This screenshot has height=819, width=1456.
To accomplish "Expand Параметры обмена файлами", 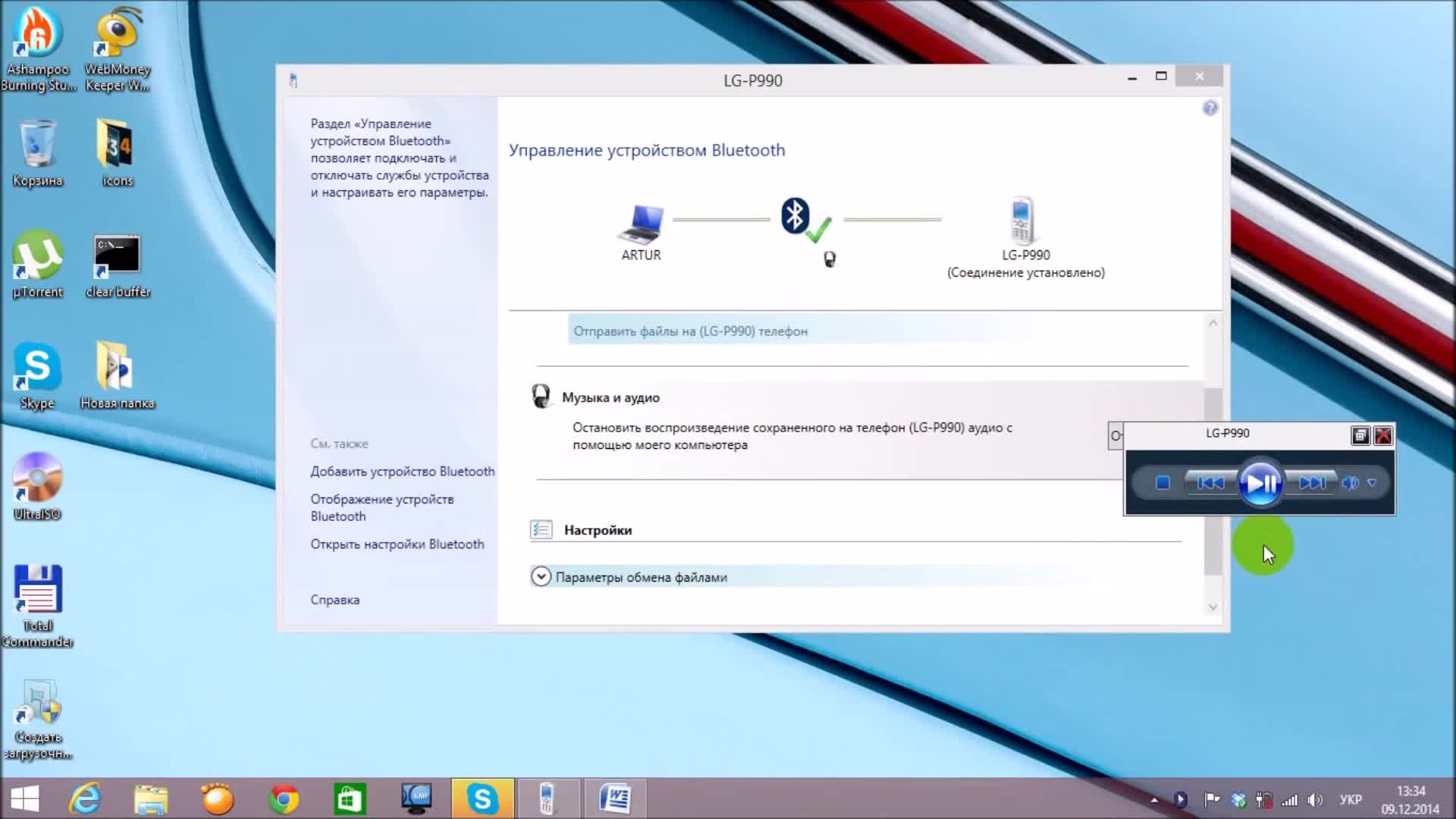I will click(x=541, y=577).
